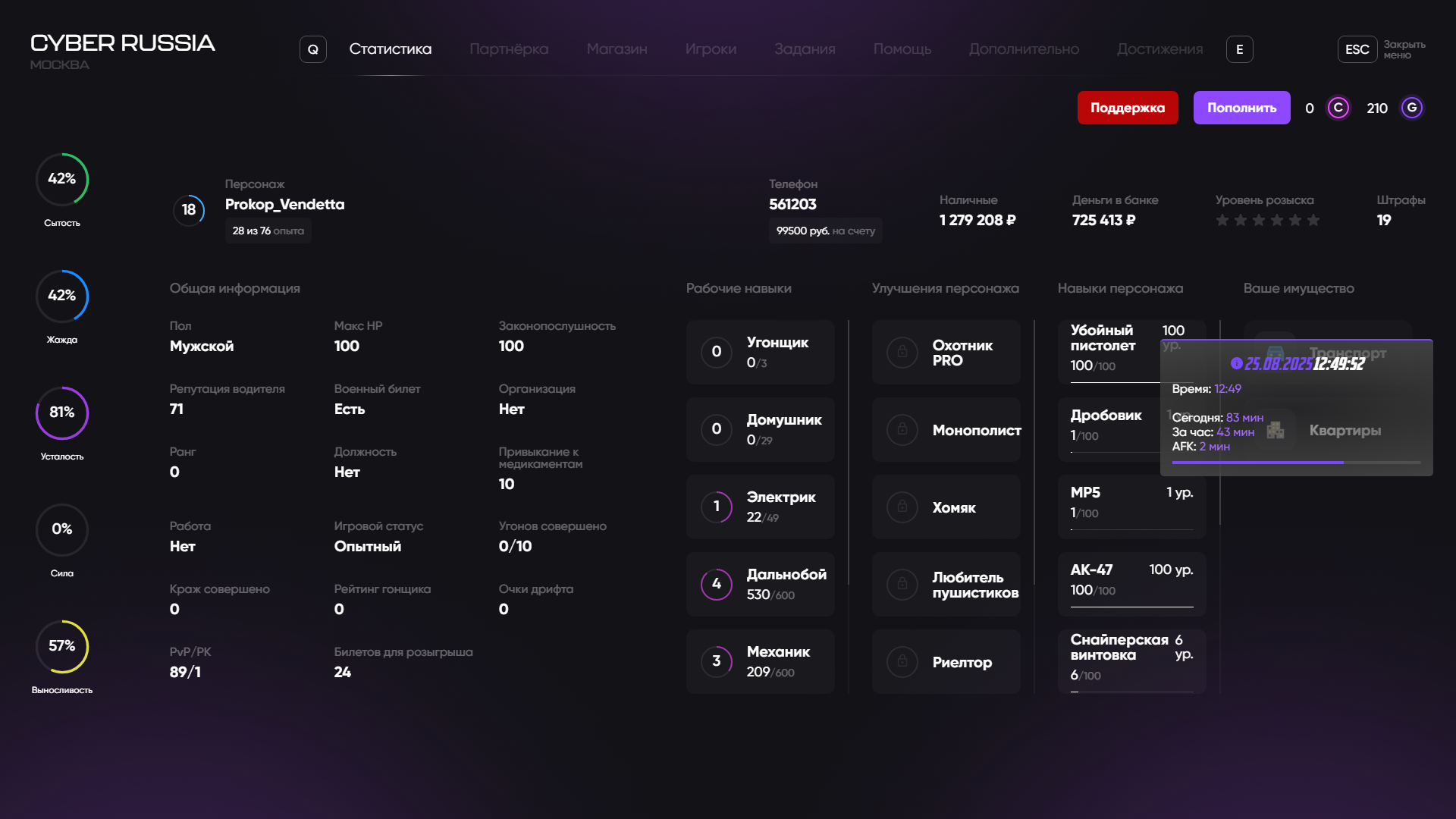The height and width of the screenshot is (819, 1456).
Task: Select the Снайперская винтовка skill card
Action: tap(1132, 661)
